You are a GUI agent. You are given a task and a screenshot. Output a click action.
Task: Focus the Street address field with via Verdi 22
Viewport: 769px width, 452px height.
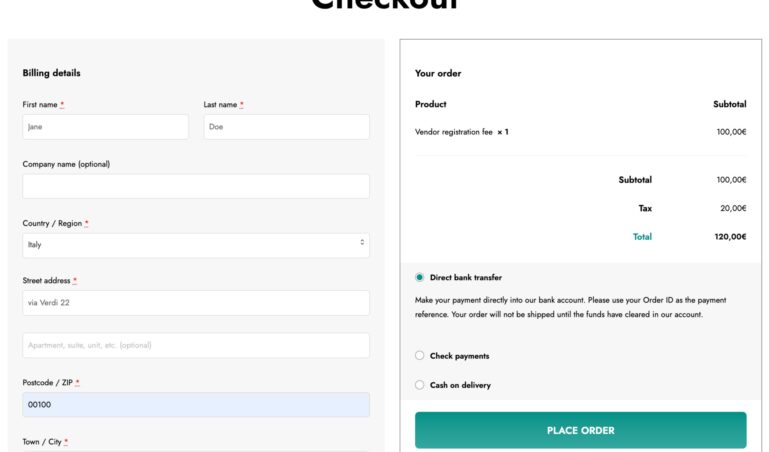(195, 303)
